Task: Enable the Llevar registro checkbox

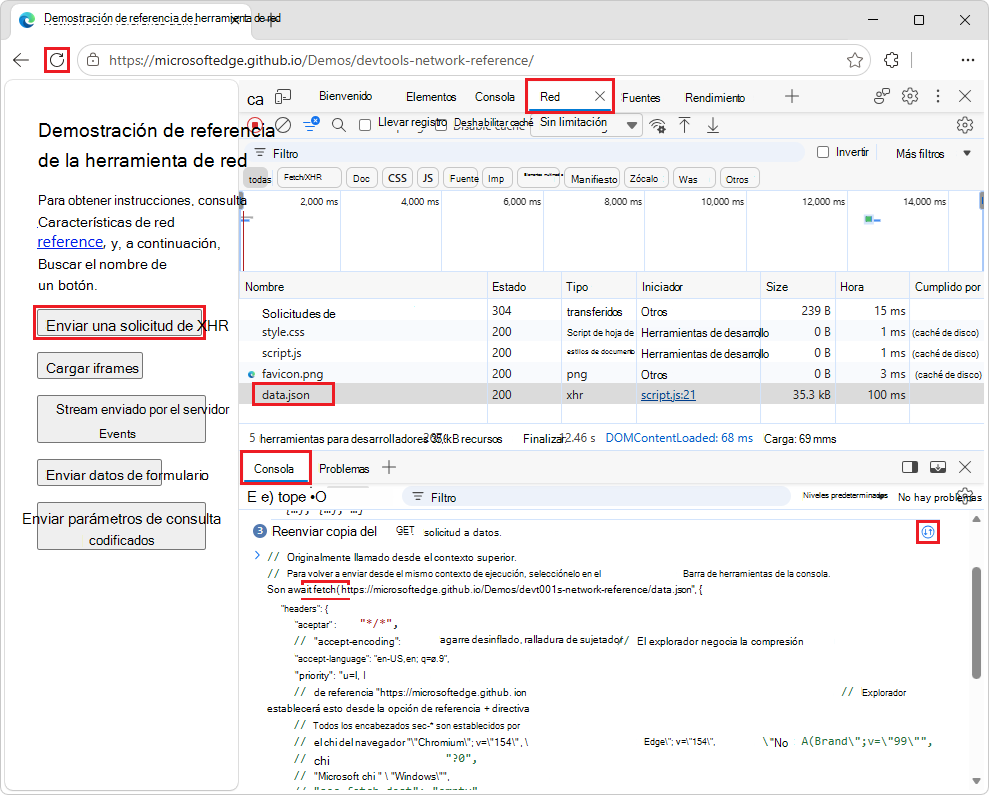Action: pyautogui.click(x=365, y=125)
